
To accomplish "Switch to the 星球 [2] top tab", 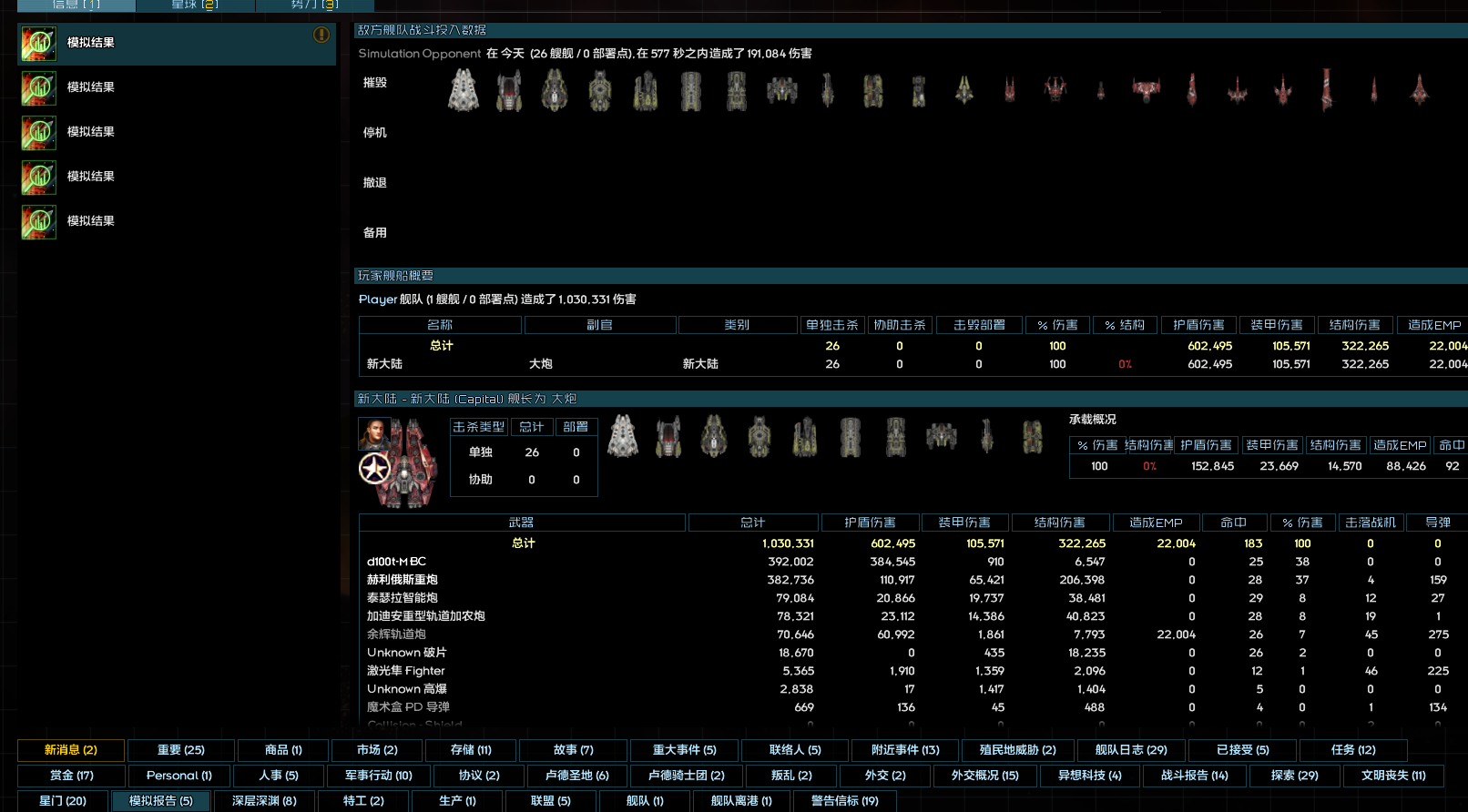I will point(195,5).
